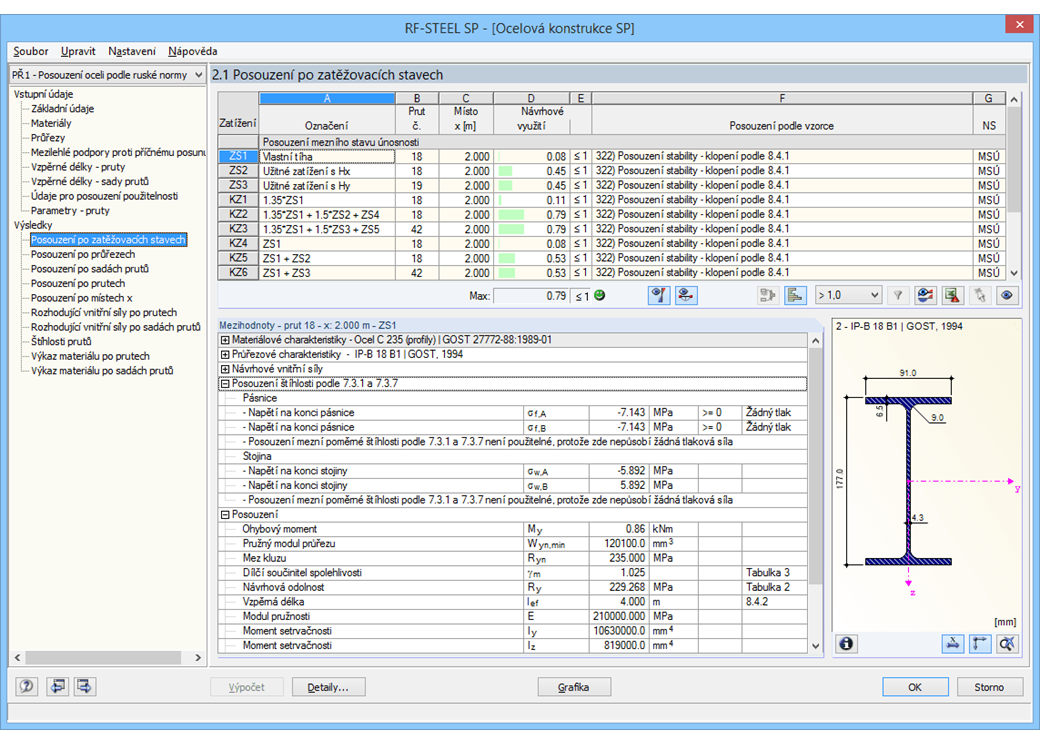Click the Grafika button
The height and width of the screenshot is (744, 1040).
tap(574, 687)
